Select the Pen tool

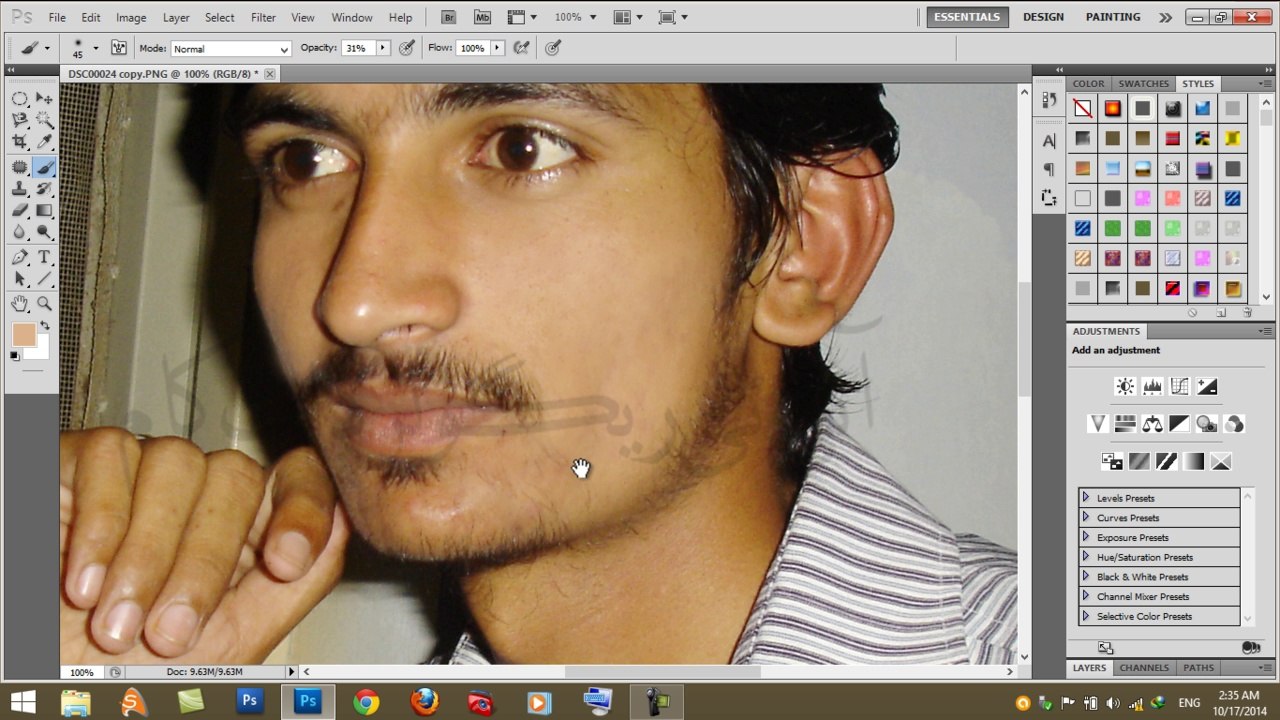pyautogui.click(x=20, y=258)
